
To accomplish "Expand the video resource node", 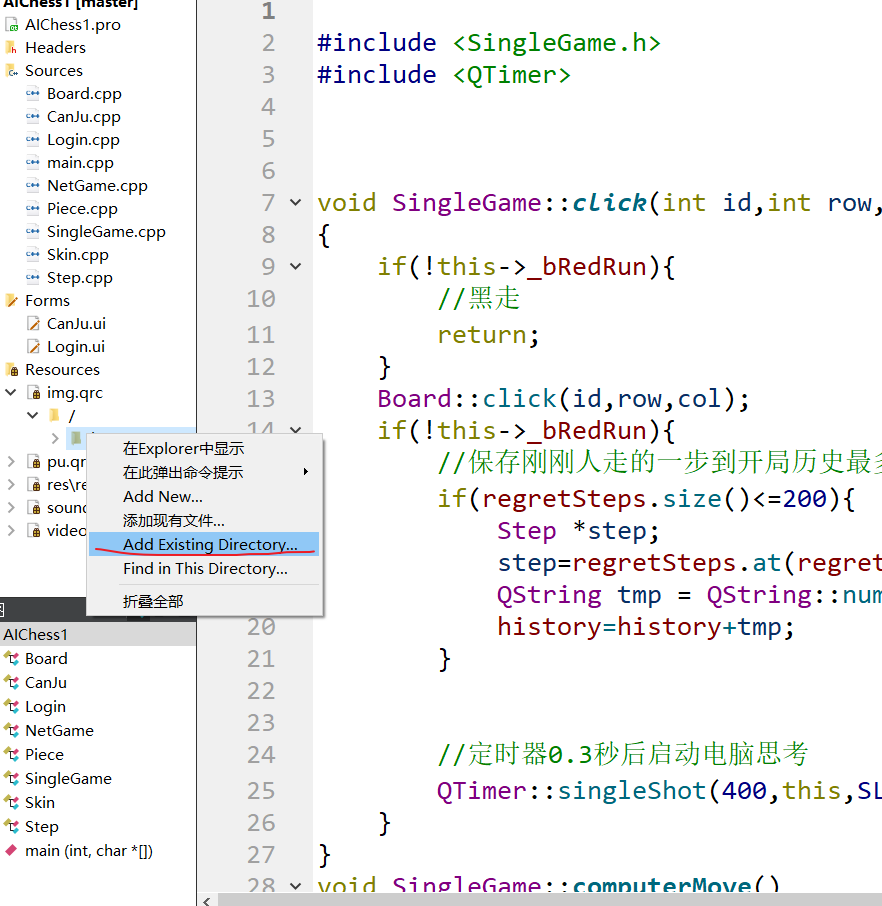I will [10, 530].
